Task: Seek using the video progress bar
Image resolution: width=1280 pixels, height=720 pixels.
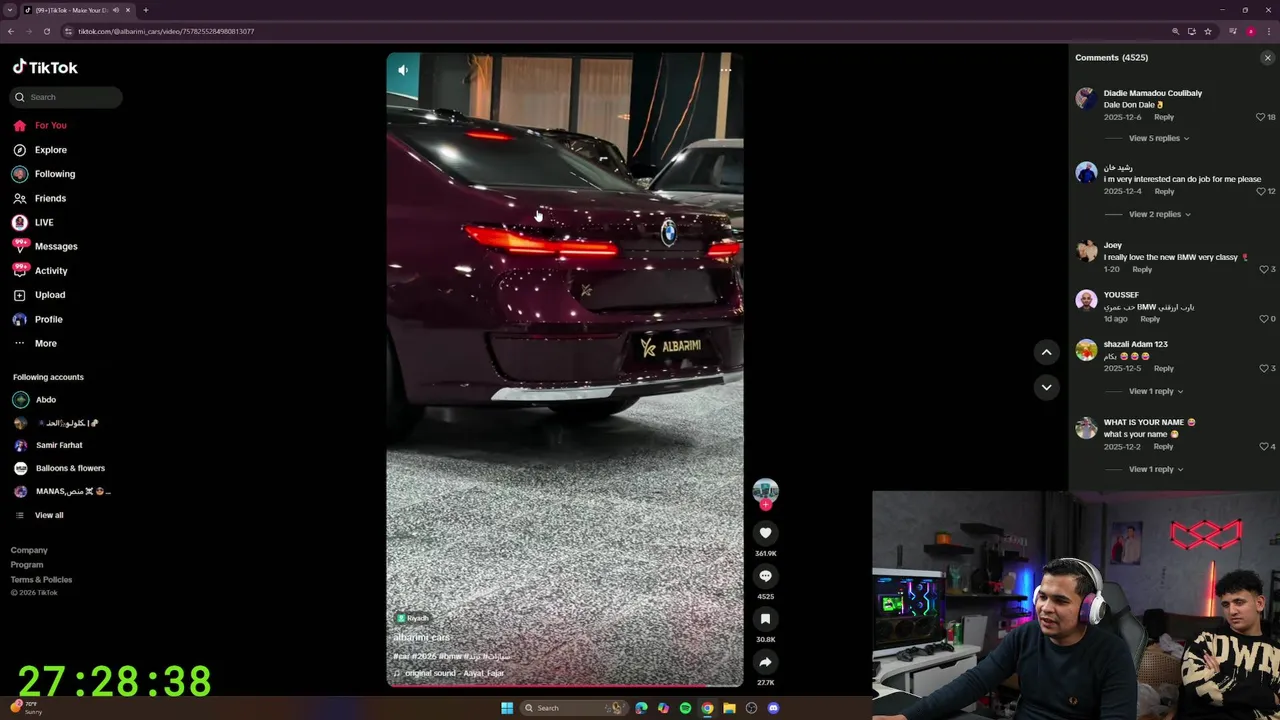Action: [565, 685]
